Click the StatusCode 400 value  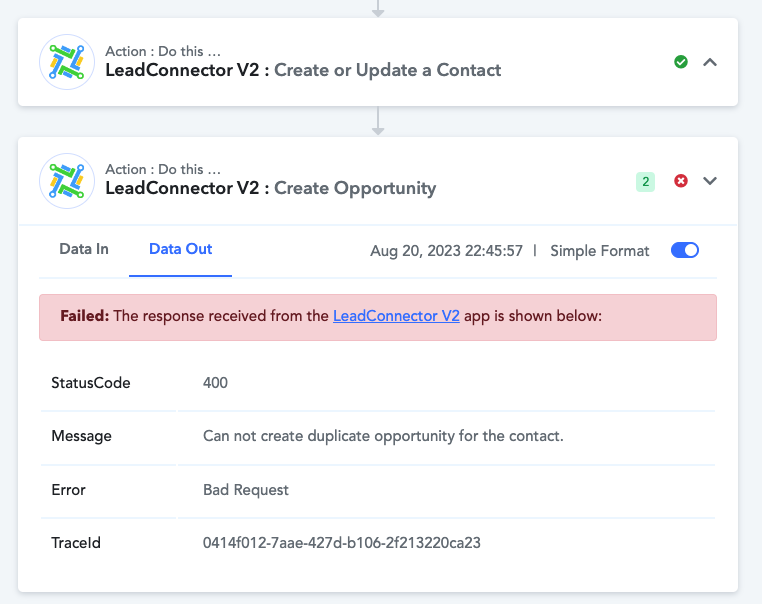click(x=215, y=383)
